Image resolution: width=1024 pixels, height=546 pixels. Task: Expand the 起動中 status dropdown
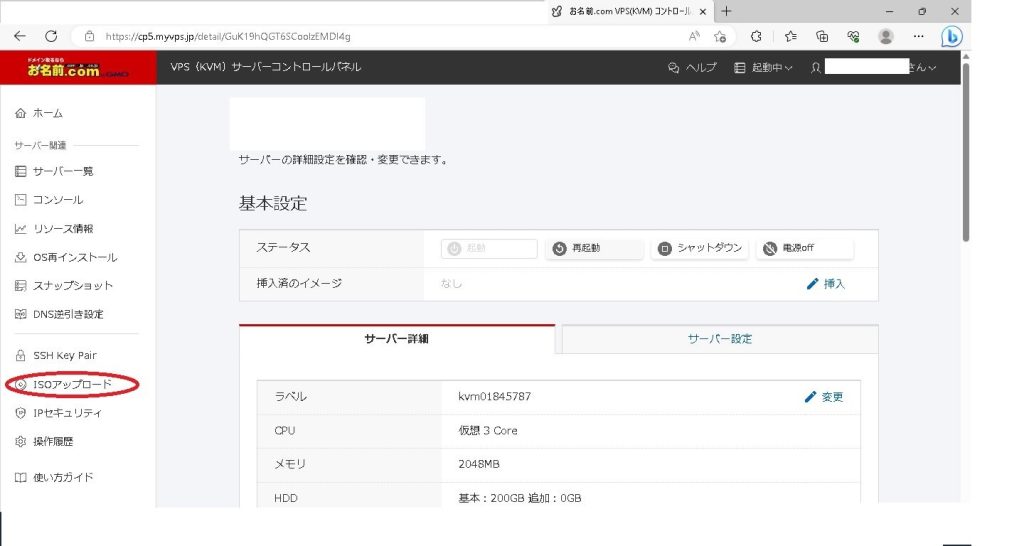click(763, 68)
